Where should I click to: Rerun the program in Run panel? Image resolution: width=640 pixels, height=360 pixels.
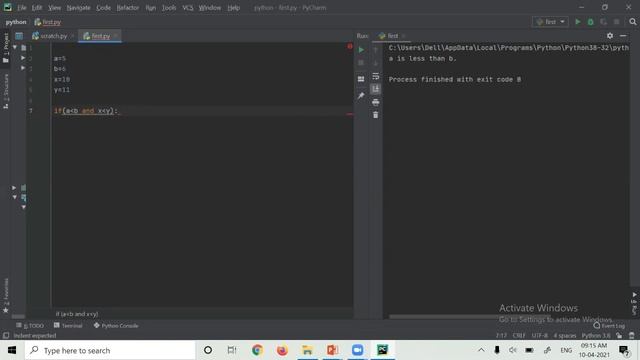tap(361, 50)
